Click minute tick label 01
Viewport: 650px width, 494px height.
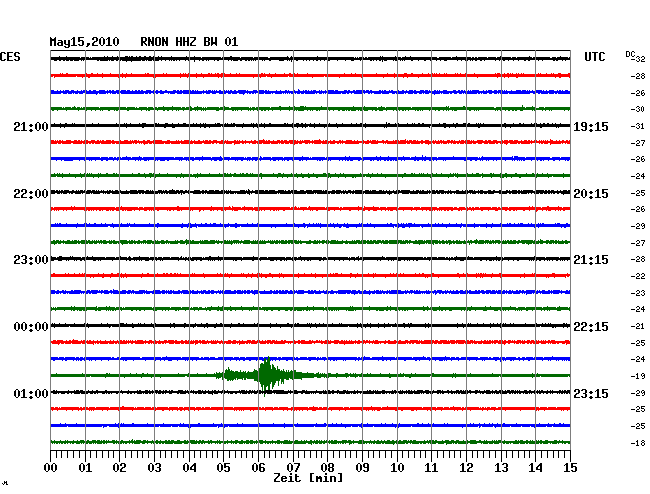(85, 468)
